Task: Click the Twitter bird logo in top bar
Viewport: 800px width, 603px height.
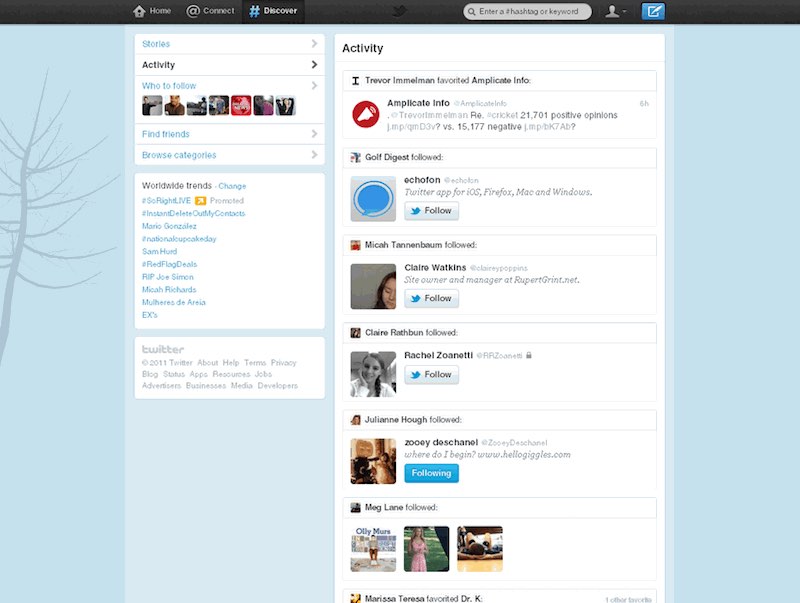Action: point(399,11)
